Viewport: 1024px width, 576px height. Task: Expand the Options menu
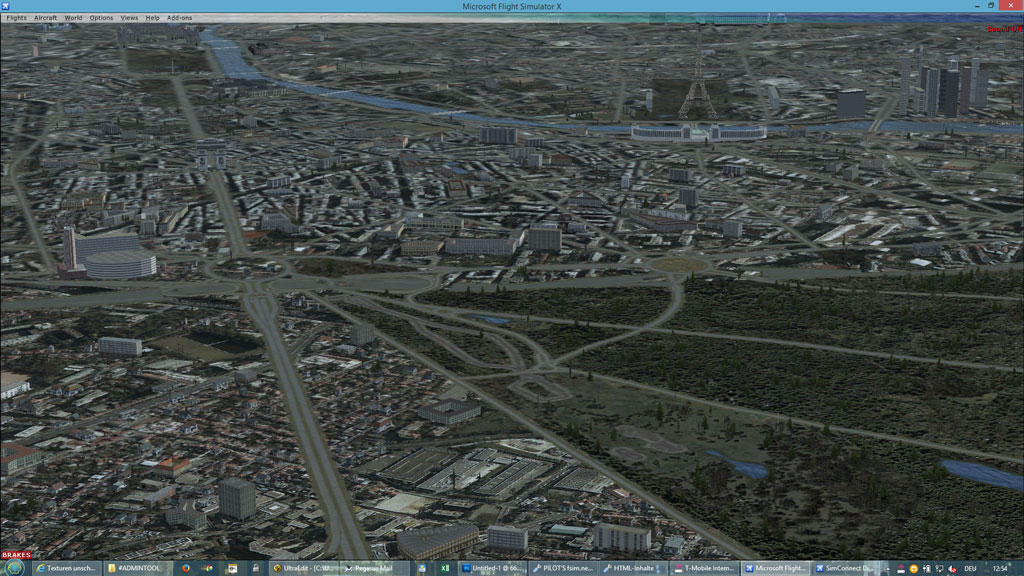101,18
